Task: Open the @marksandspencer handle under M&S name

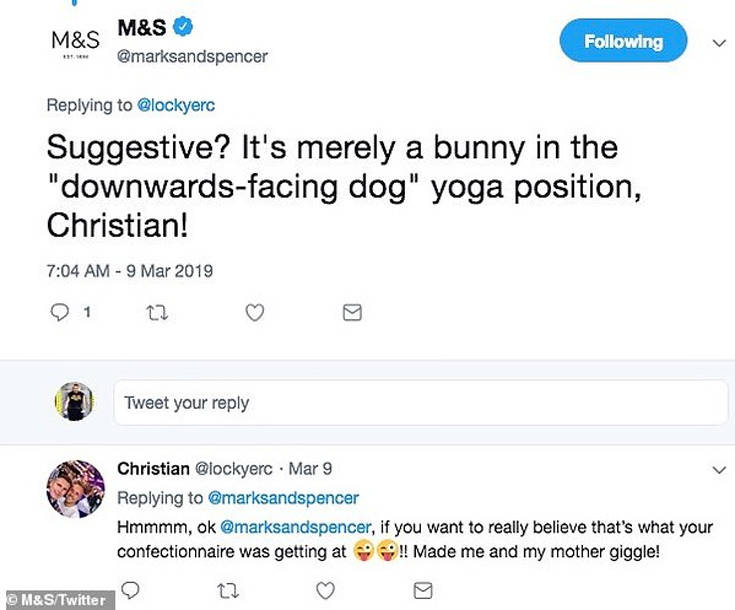Action: point(192,57)
